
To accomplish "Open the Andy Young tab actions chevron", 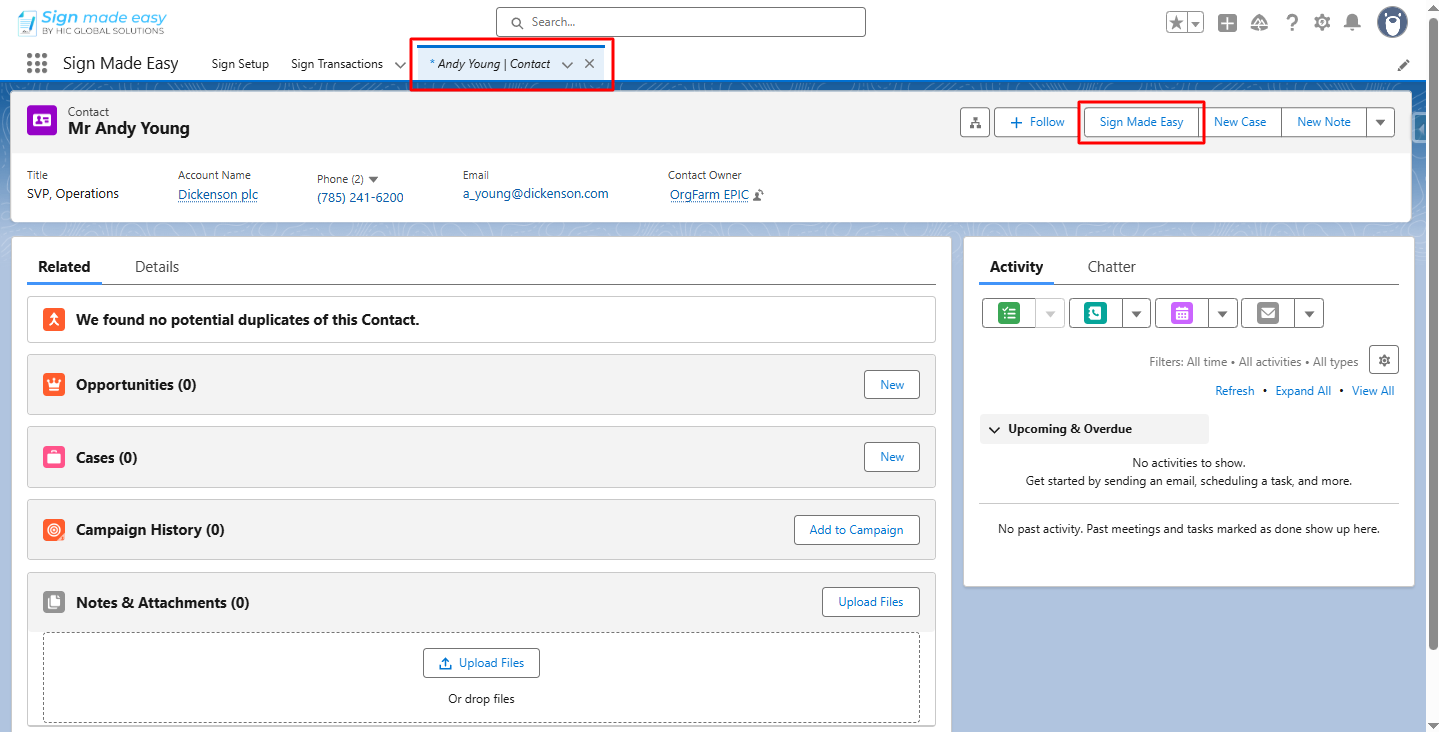I will (567, 65).
